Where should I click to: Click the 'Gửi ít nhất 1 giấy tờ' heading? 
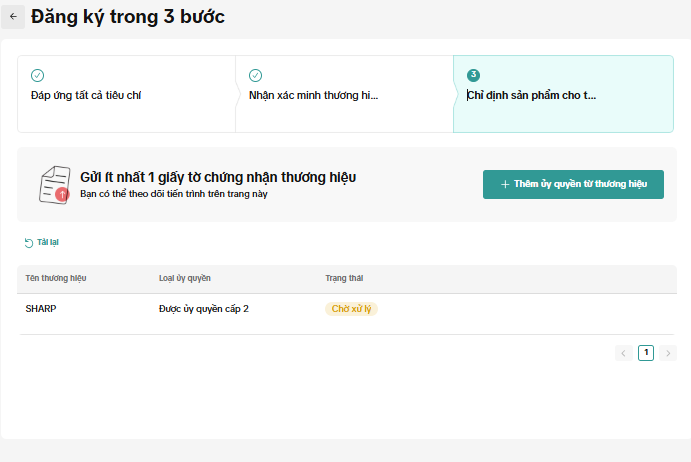click(218, 177)
